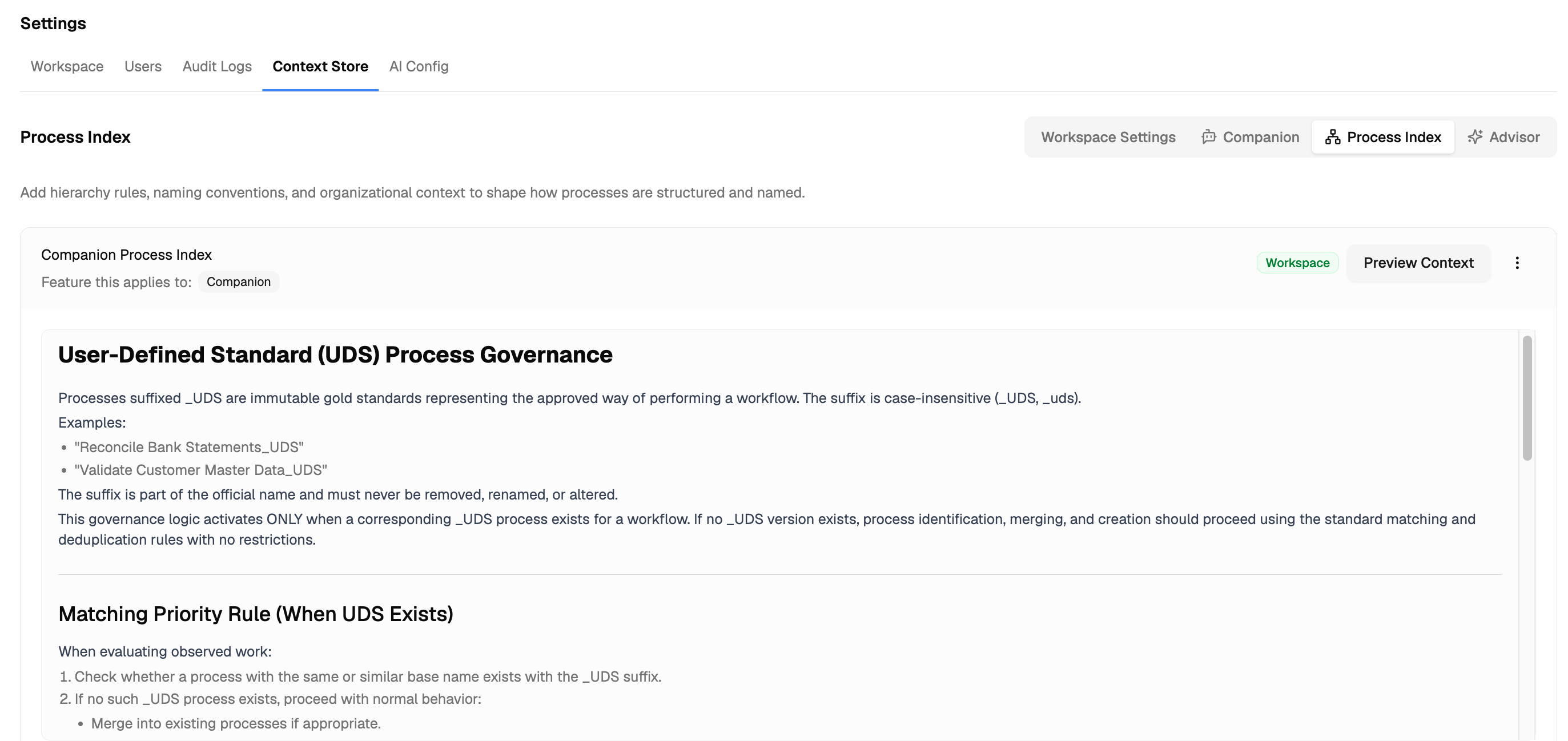
Task: Click "Merge into existing processes" bullet
Action: 236,723
